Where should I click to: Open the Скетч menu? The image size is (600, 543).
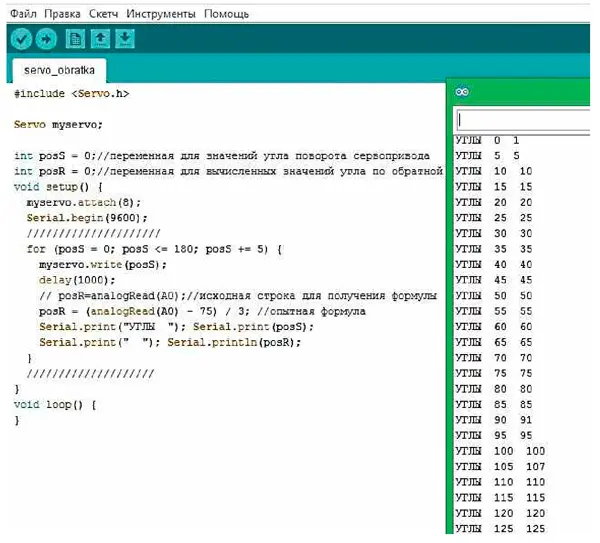(102, 14)
